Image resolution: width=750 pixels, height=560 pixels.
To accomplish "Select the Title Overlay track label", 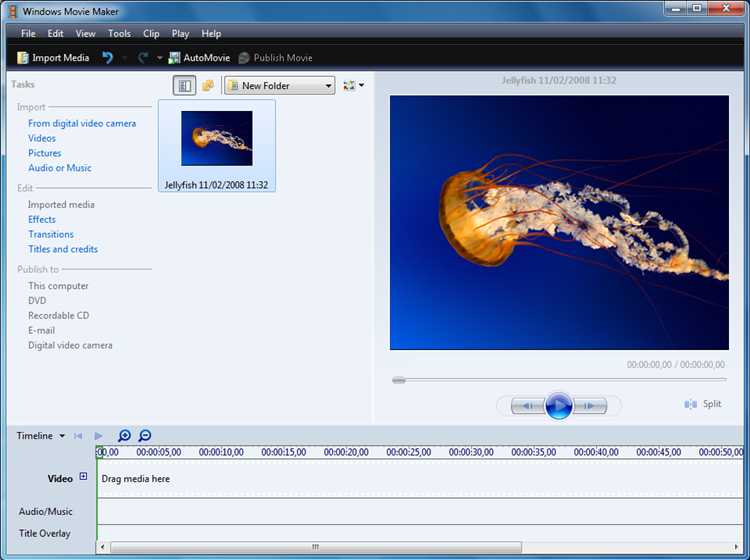I will [44, 533].
